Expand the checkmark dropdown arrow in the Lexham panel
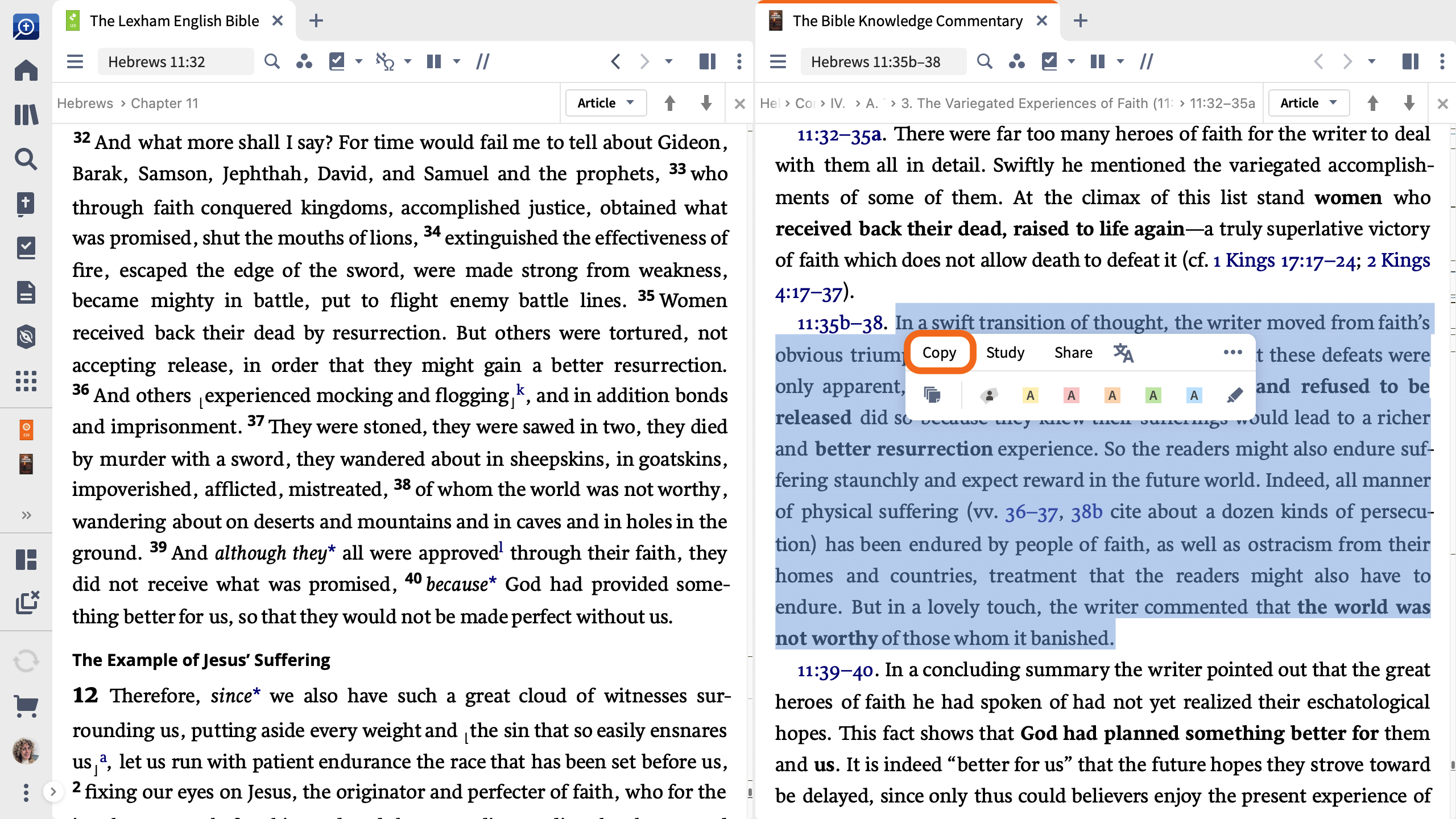Image resolution: width=1456 pixels, height=819 pixels. click(359, 61)
